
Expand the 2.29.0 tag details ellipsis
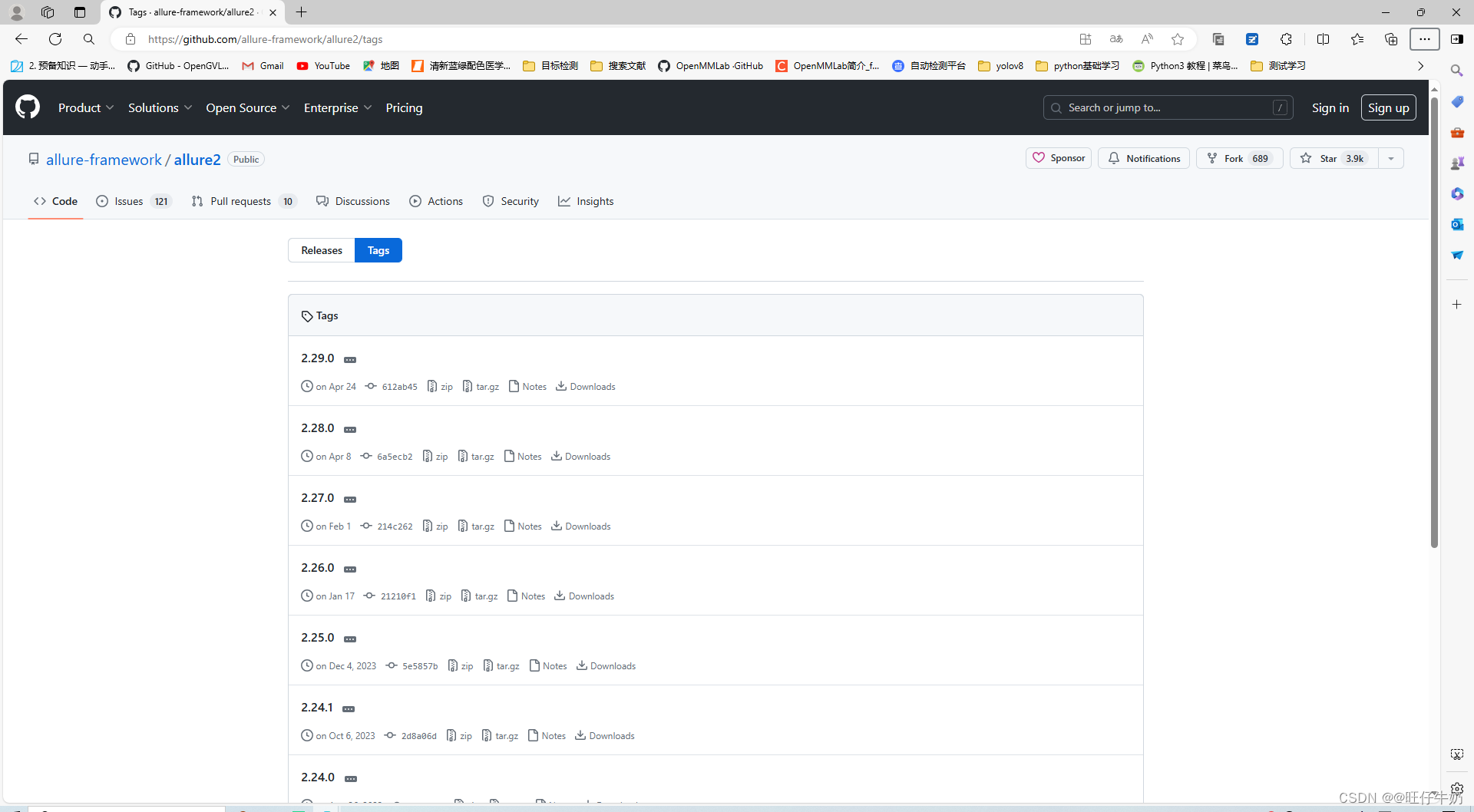[350, 360]
